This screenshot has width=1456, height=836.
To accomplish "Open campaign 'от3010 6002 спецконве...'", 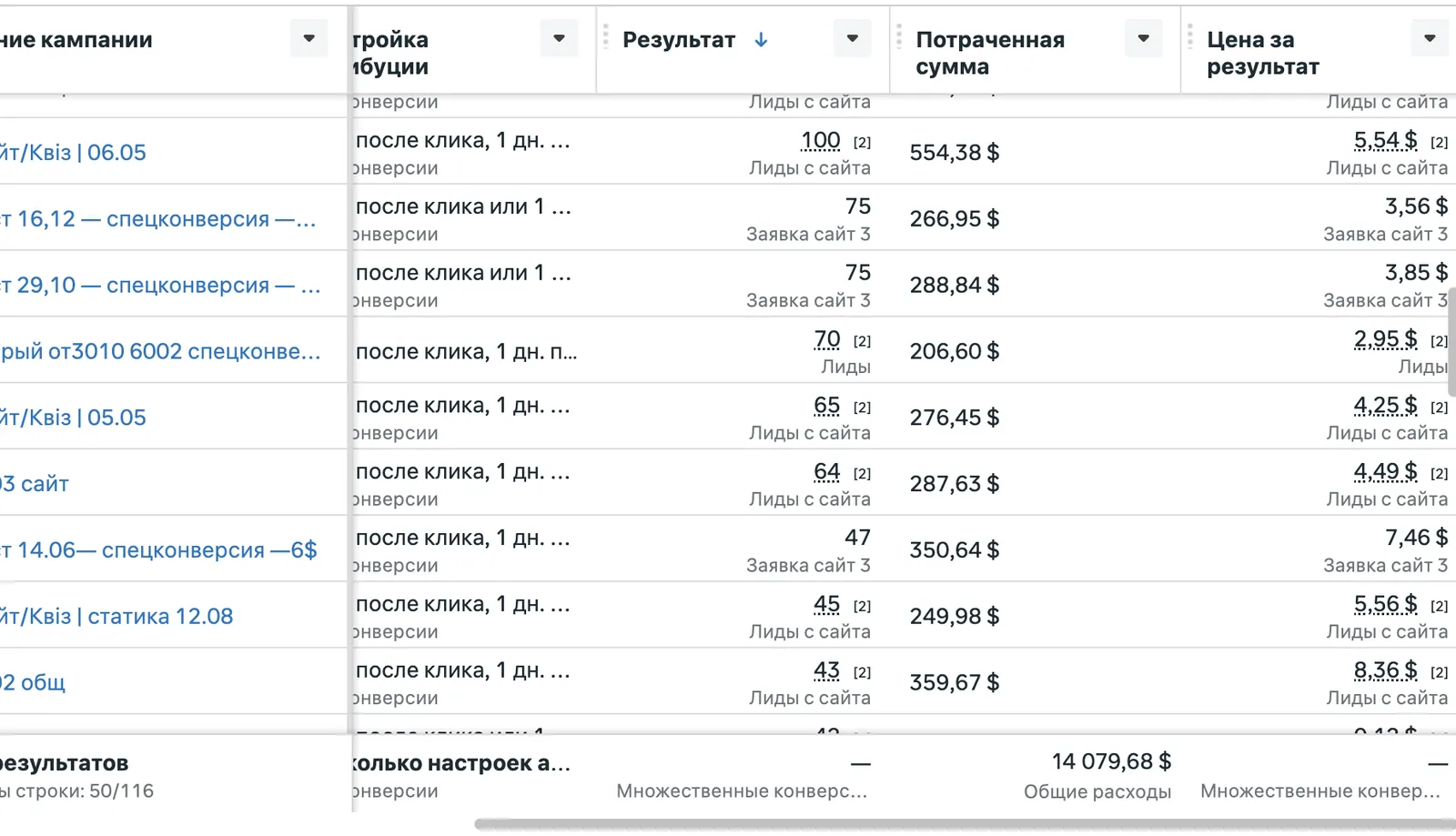I will click(160, 351).
